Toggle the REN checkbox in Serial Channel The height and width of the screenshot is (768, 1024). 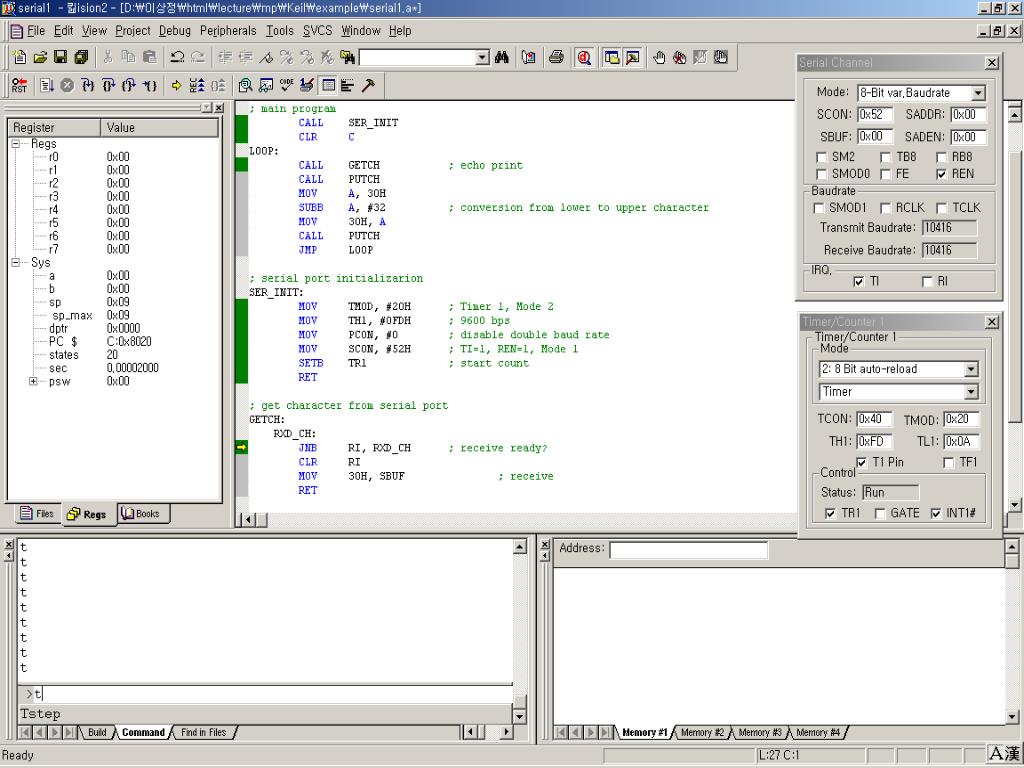pos(941,174)
